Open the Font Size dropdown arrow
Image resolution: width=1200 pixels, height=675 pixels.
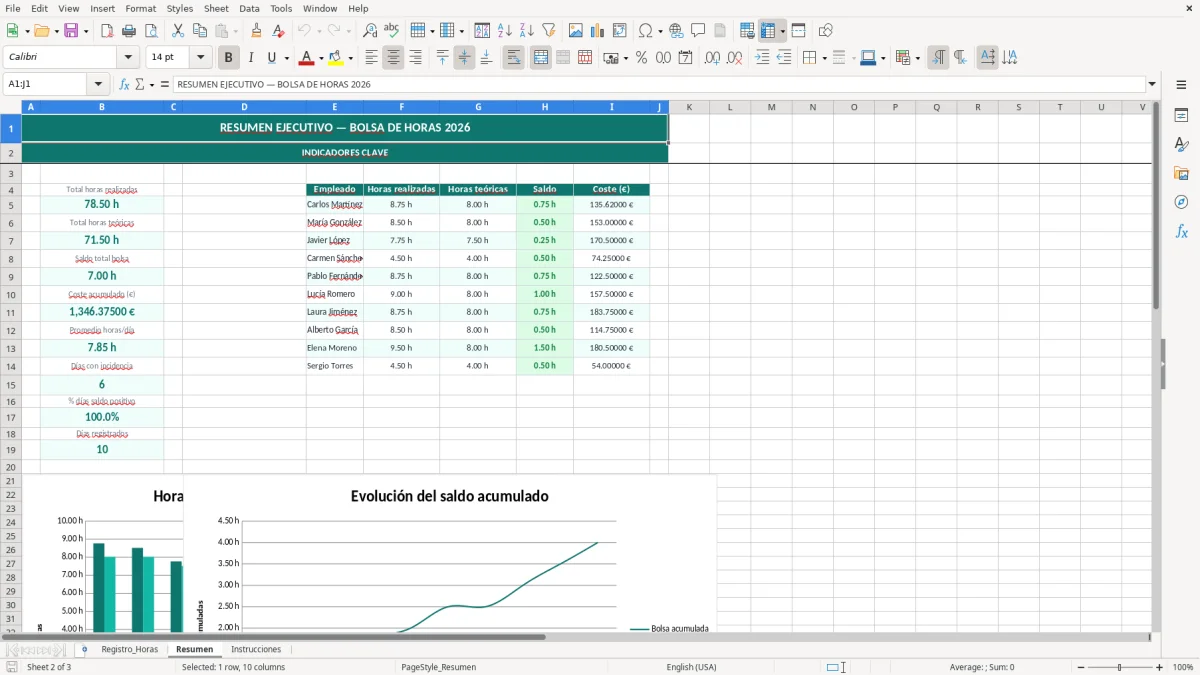tap(201, 58)
